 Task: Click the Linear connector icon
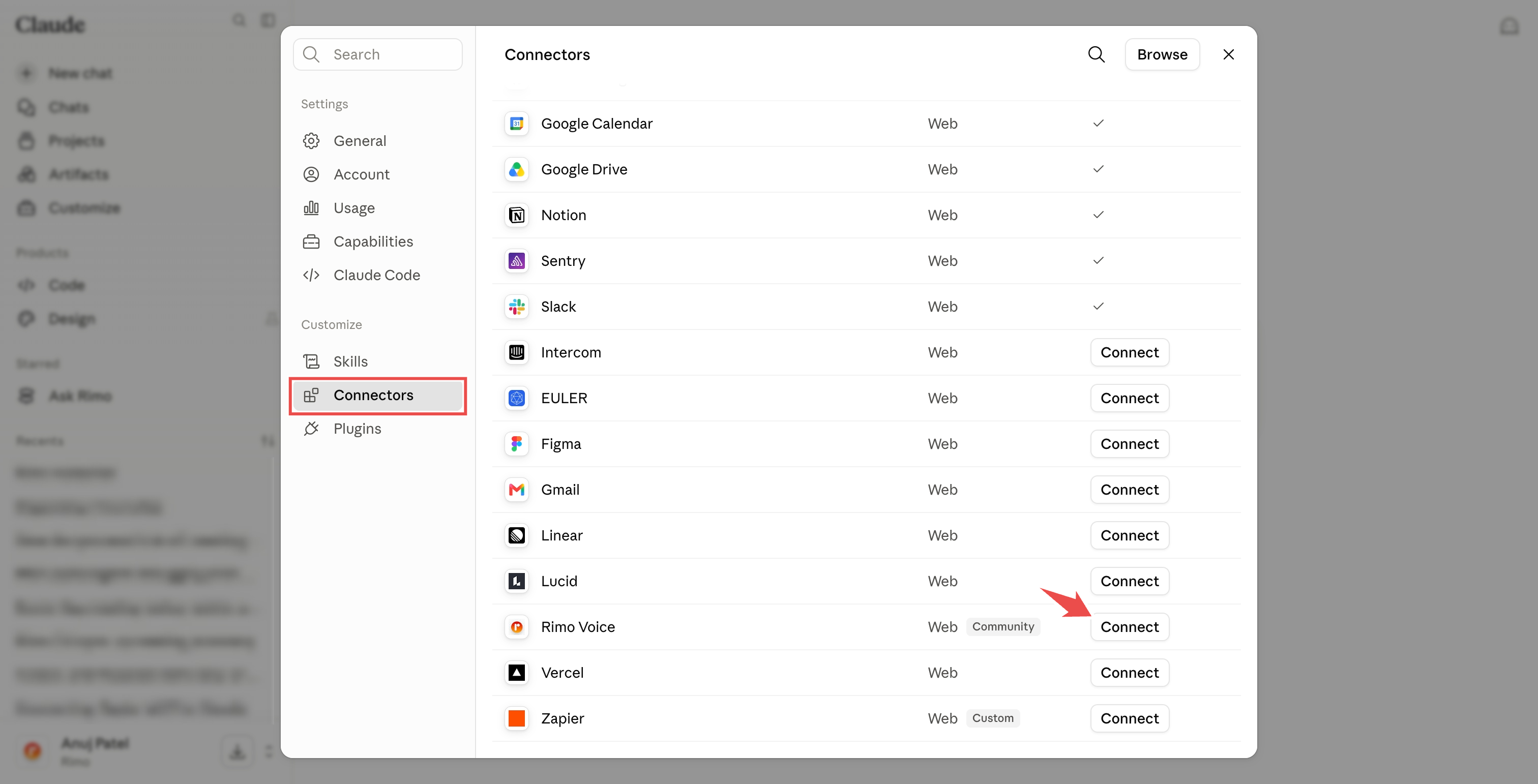(516, 535)
